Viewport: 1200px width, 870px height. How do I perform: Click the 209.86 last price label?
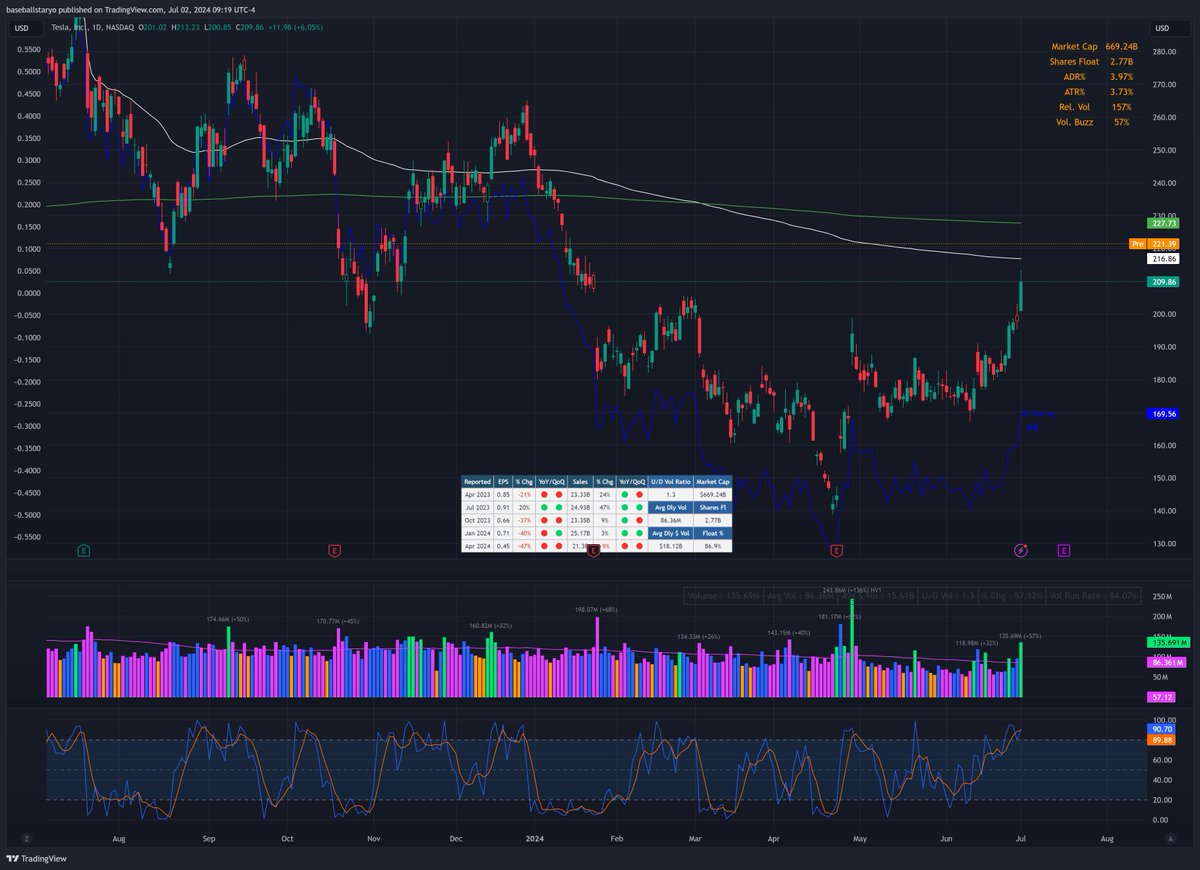(x=1162, y=282)
